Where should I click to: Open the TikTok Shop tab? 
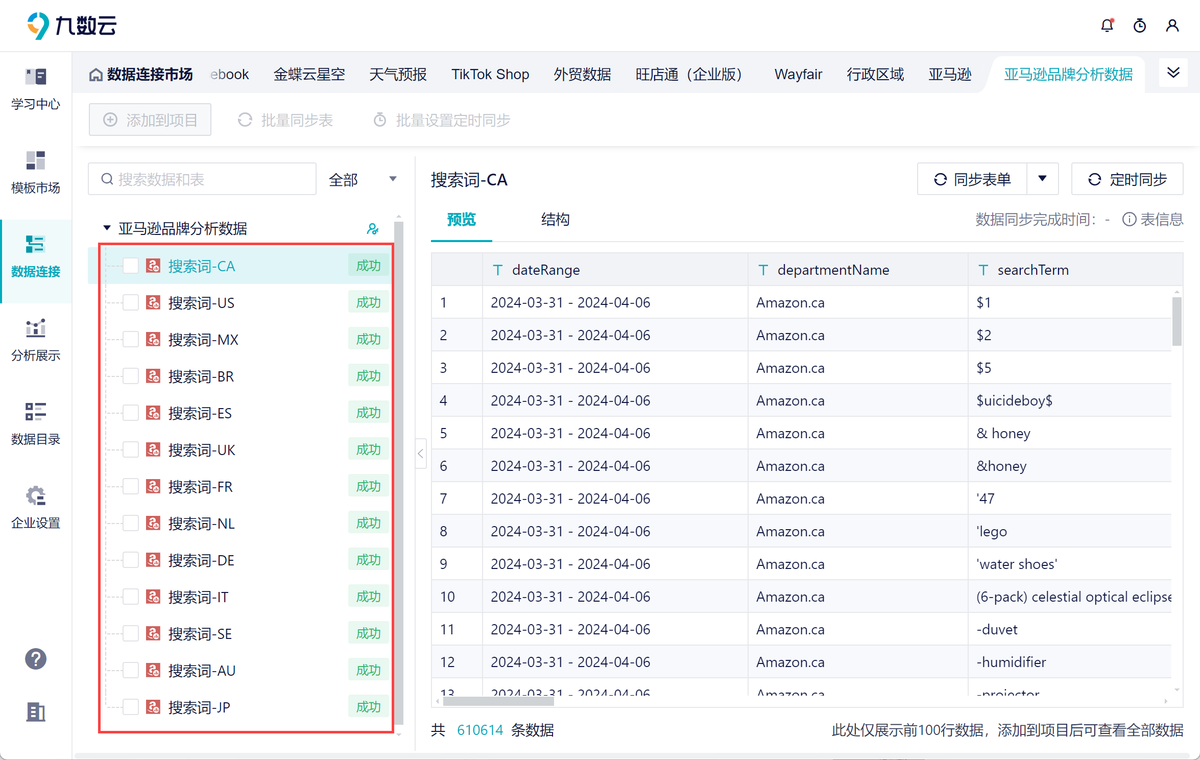490,73
